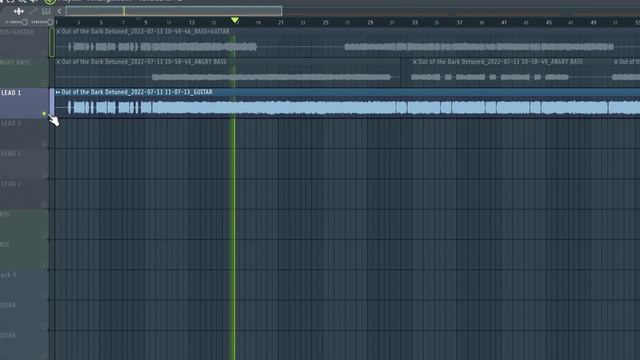Click bar 9 on the timeline ruler
The width and height of the screenshot is (640, 360).
tap(146, 22)
